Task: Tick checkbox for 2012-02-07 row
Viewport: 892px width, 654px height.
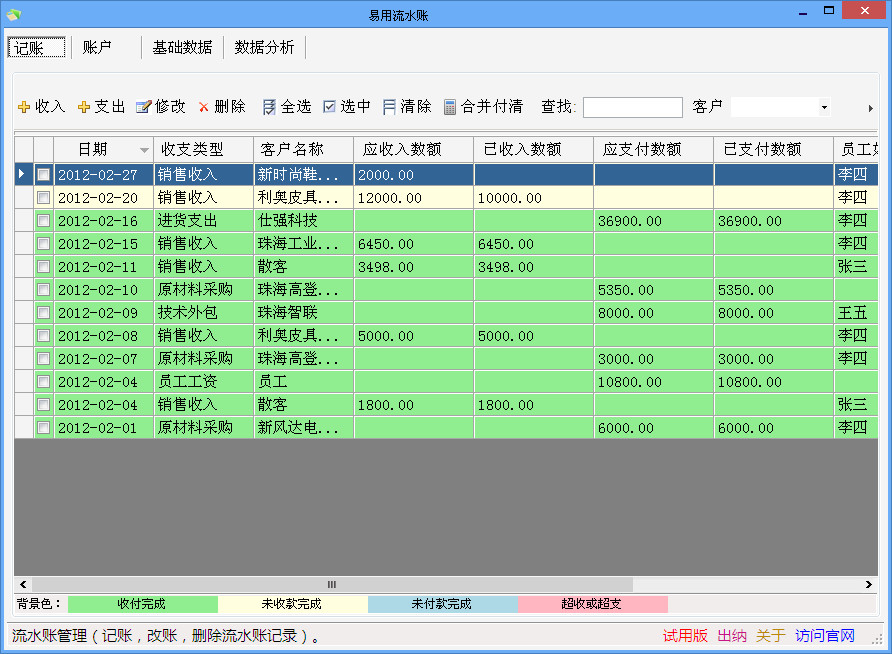Action: [x=43, y=358]
